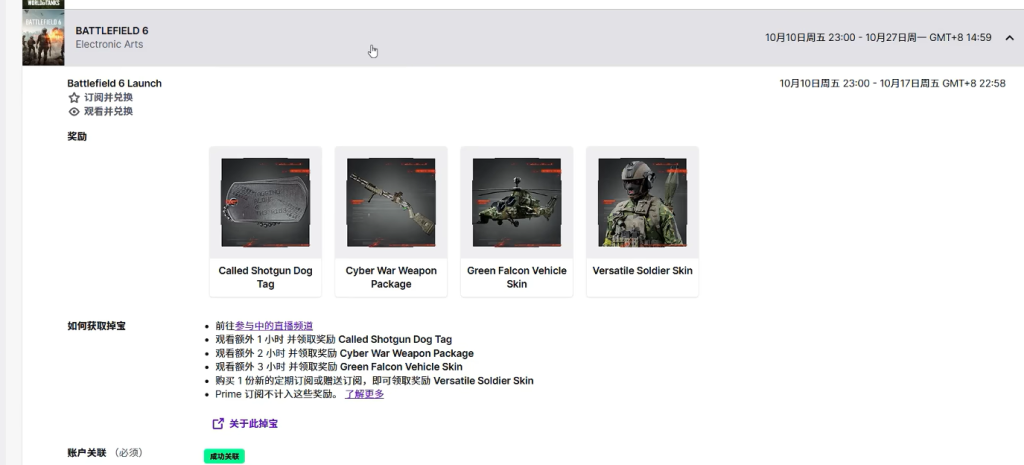Open the Cyber War Weapon Package image
The height and width of the screenshot is (465, 1024).
[x=391, y=202]
